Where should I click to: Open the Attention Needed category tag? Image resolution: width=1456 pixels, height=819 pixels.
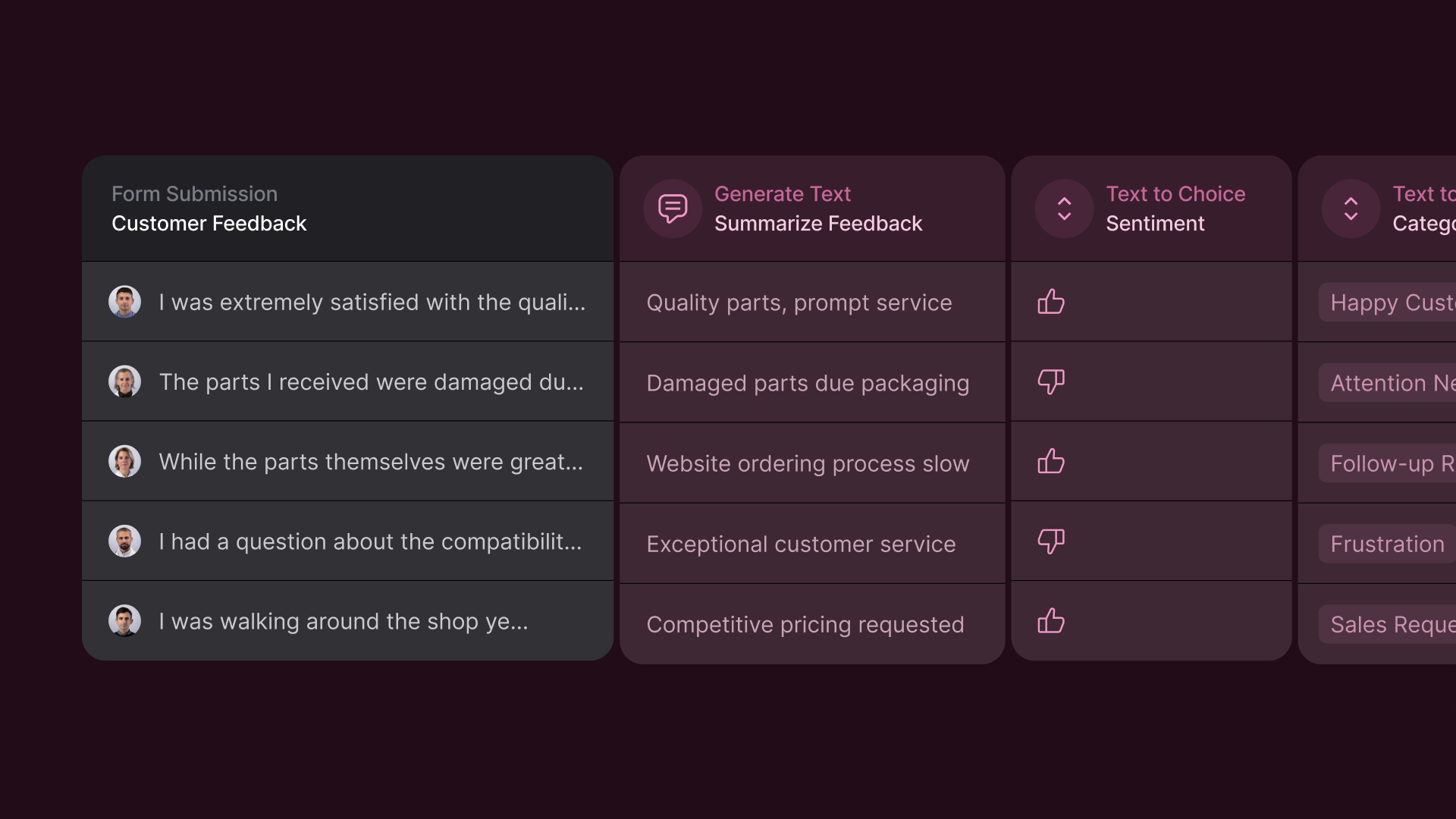tap(1387, 383)
